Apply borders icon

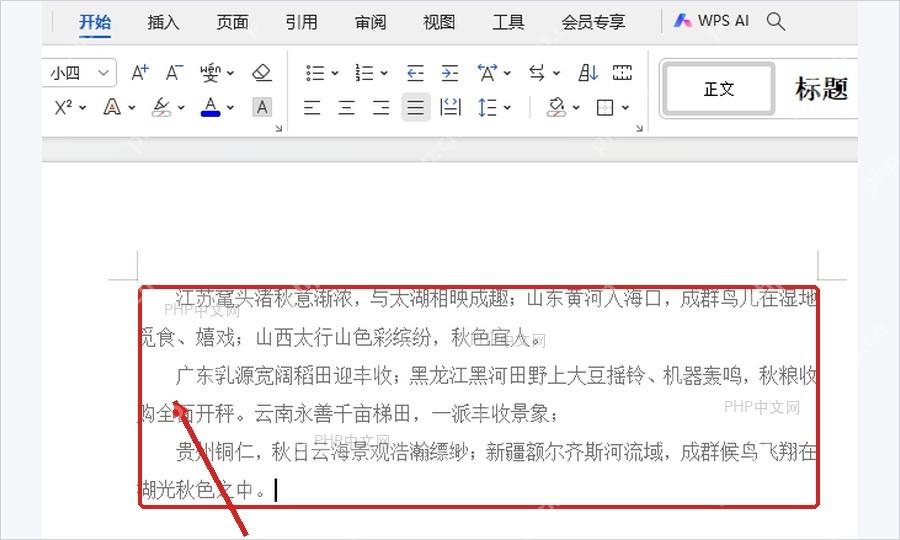(x=605, y=107)
